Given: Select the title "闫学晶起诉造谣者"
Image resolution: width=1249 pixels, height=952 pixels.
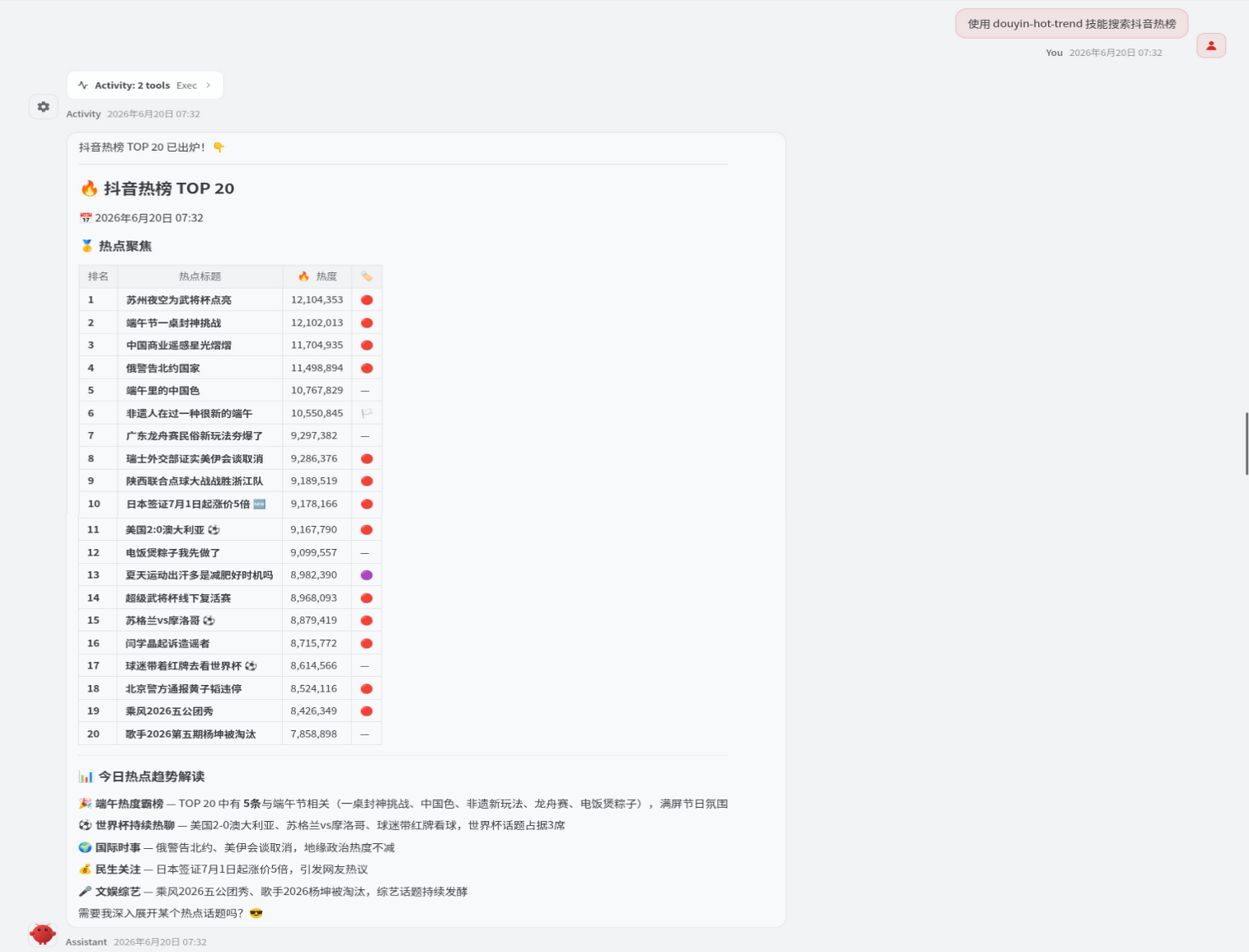Looking at the screenshot, I should (x=167, y=644).
